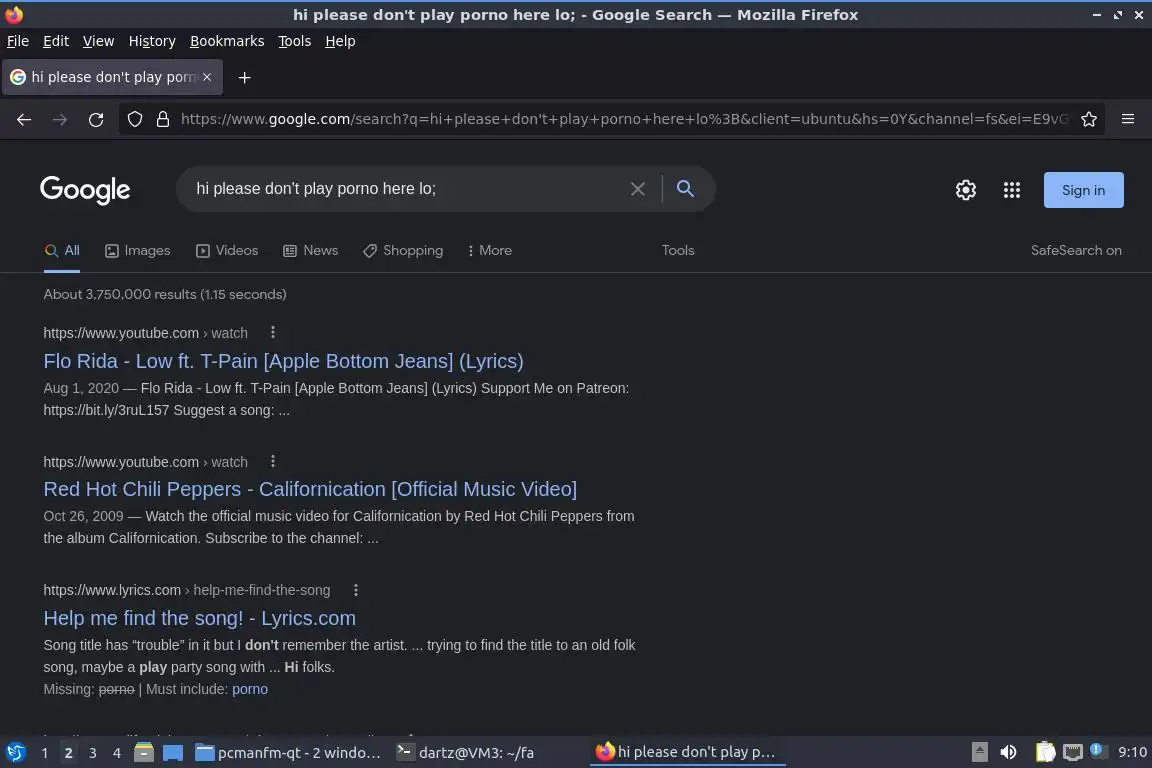1152x768 pixels.
Task: Open the Edit menu
Action: coord(56,41)
